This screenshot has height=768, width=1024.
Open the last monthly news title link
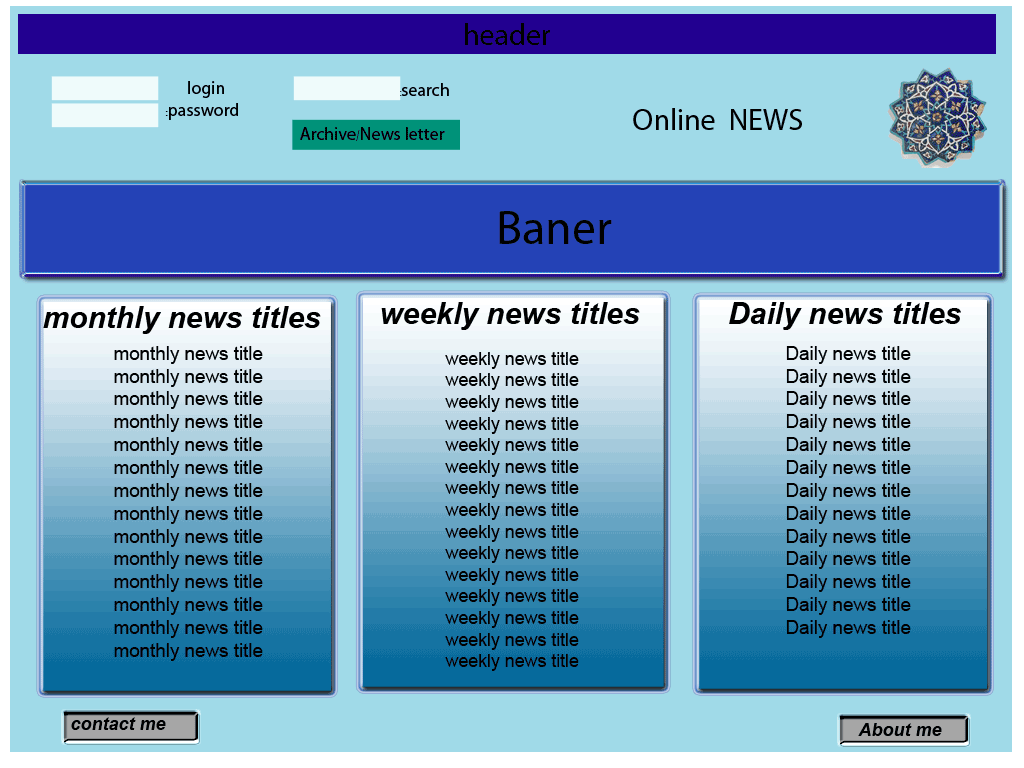pyautogui.click(x=188, y=651)
